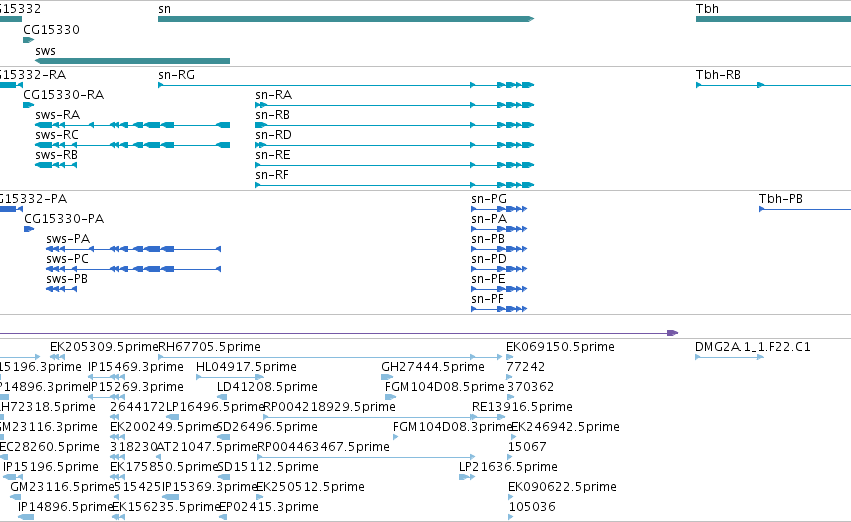Select the feature labeled 77242
This screenshot has height=522, width=851.
click(x=525, y=367)
